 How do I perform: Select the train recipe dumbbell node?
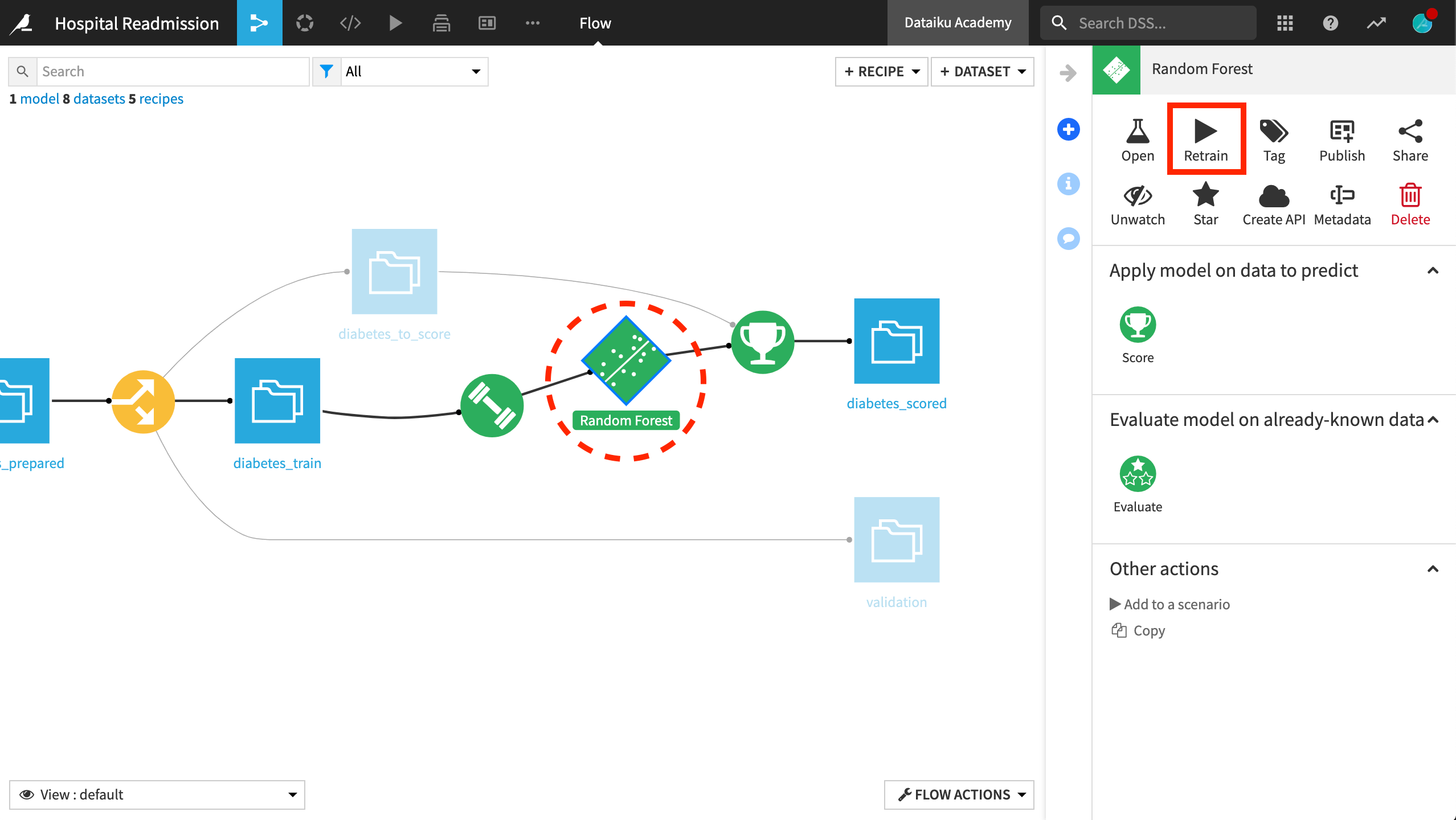492,405
